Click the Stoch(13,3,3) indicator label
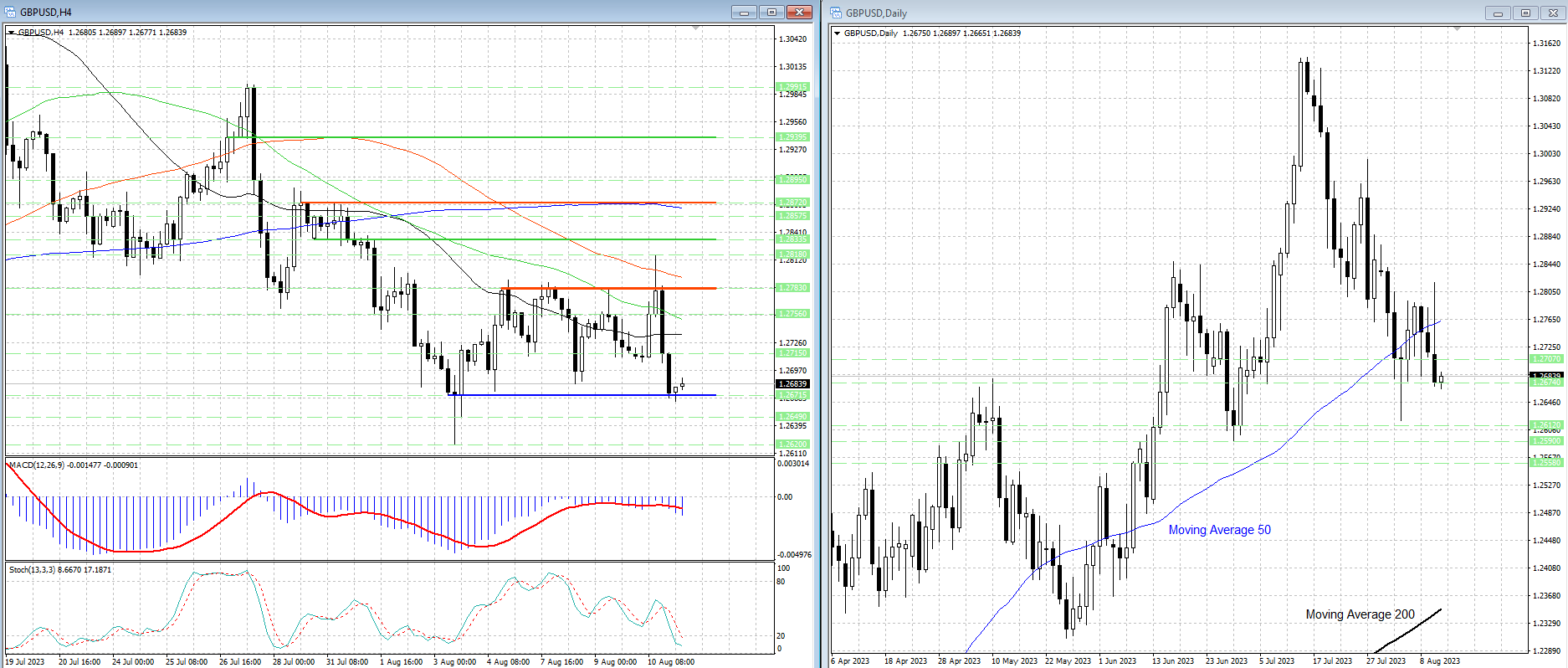 (x=59, y=569)
